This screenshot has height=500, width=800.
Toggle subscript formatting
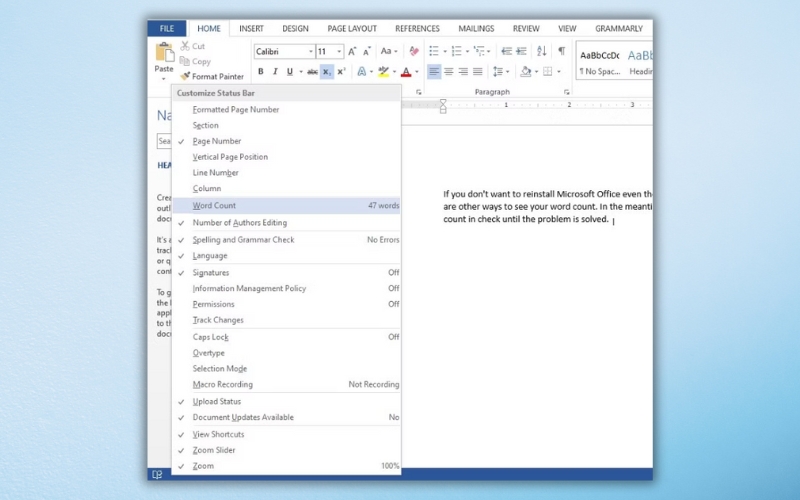327,71
